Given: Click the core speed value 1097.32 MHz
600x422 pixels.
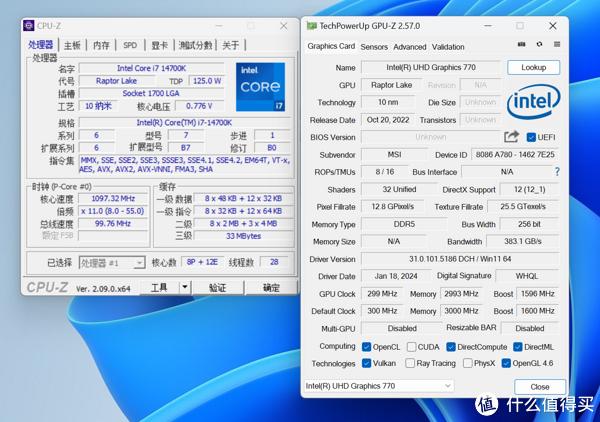Looking at the screenshot, I should [113, 199].
